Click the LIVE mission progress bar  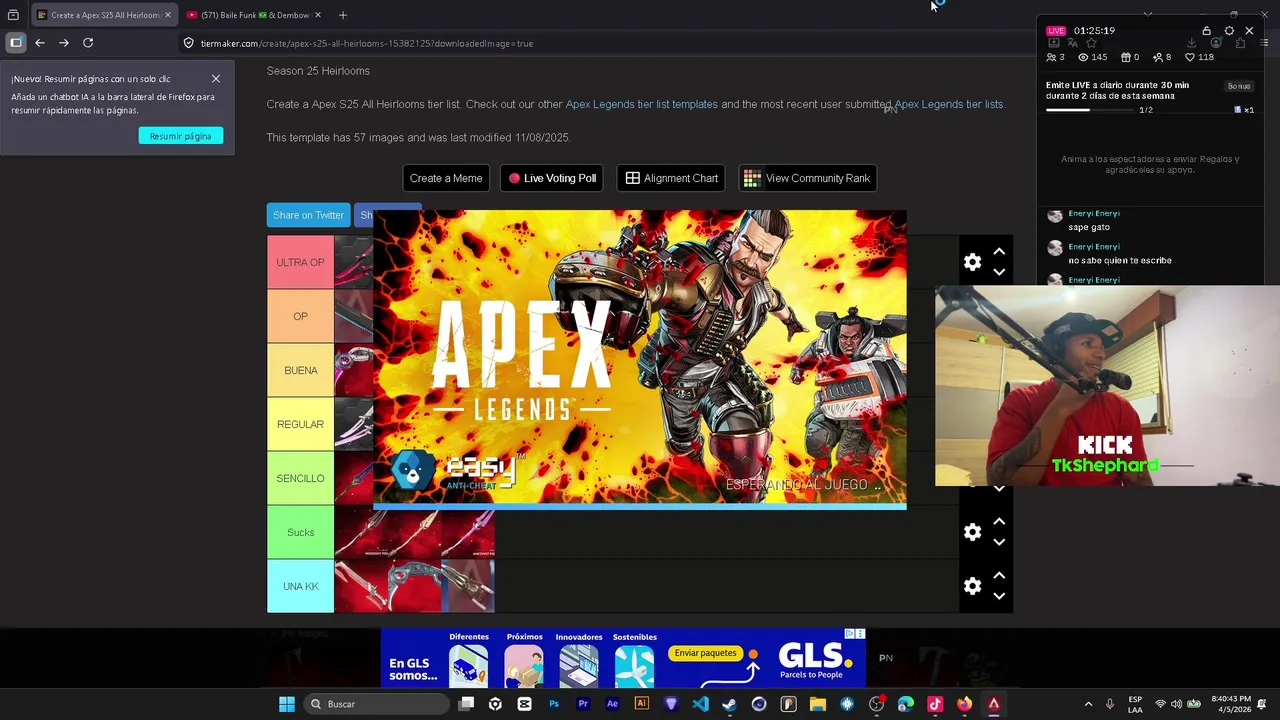click(1090, 110)
